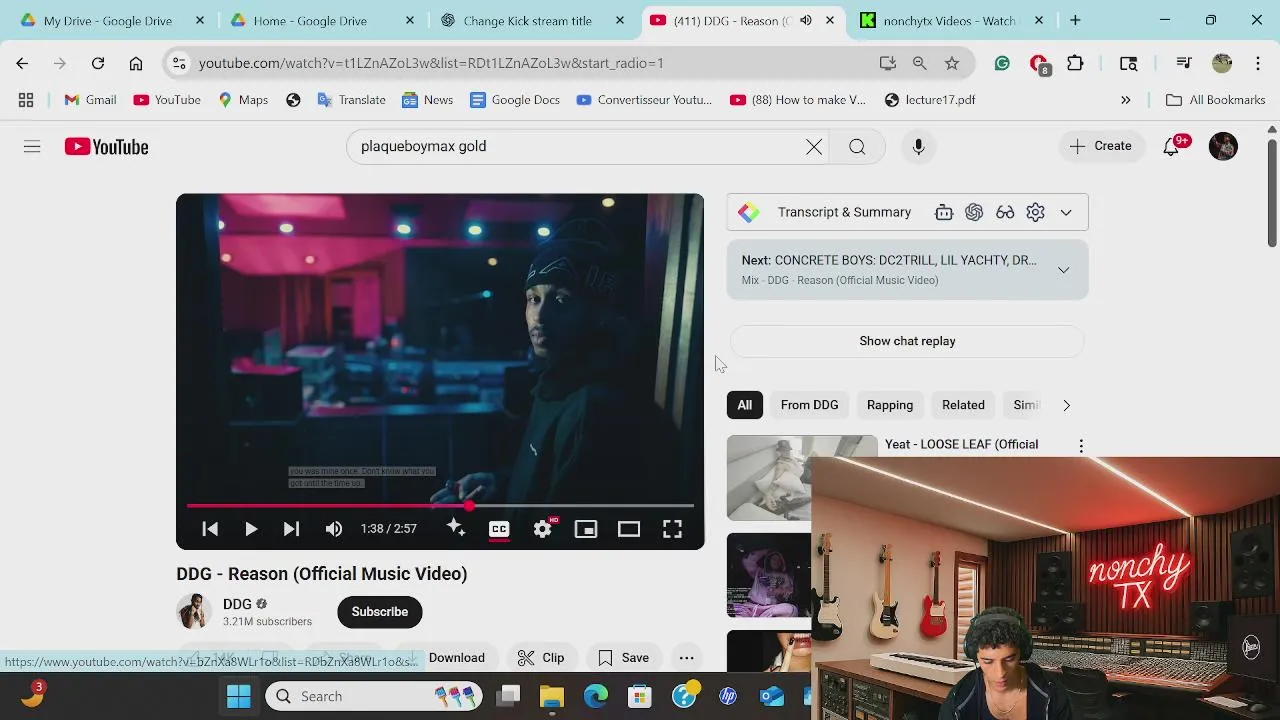Open the ChatGPT icon in Transcript panel
This screenshot has width=1280, height=720.
coord(974,212)
